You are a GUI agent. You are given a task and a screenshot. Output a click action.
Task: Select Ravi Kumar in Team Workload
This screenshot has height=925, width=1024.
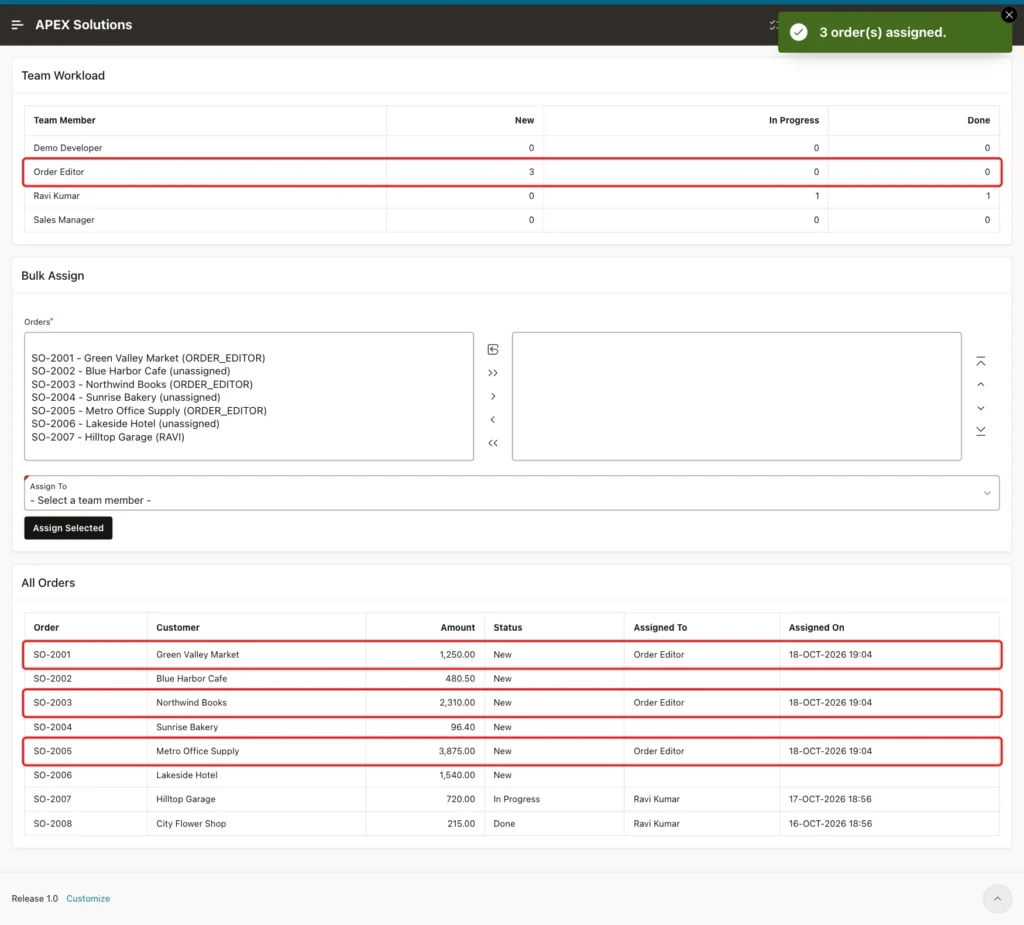tap(56, 196)
